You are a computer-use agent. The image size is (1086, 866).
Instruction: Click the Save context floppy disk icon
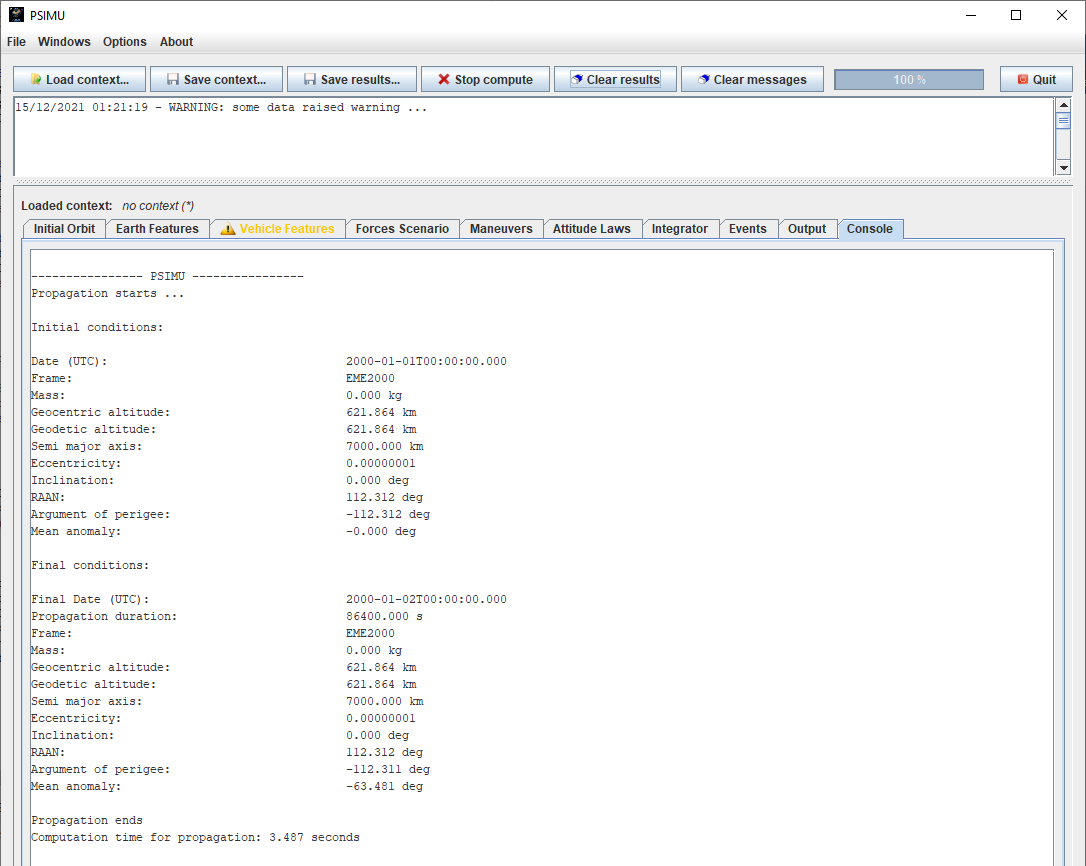(x=173, y=80)
